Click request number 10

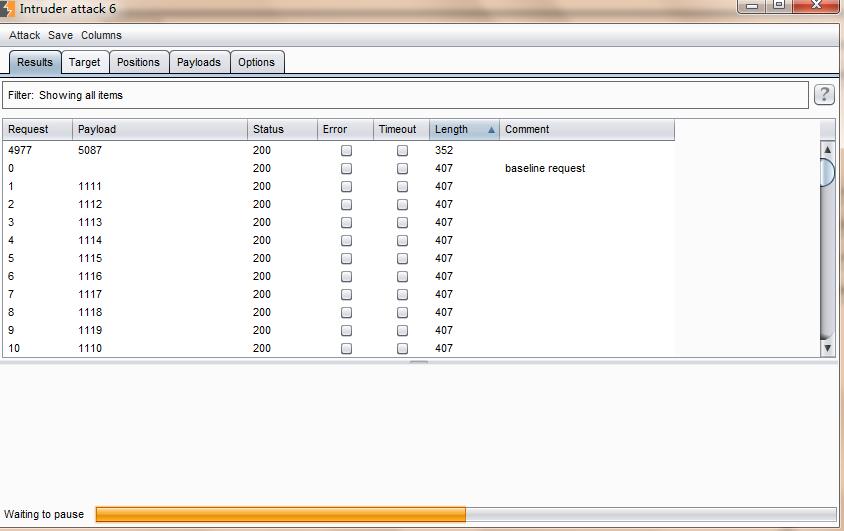pyautogui.click(x=14, y=348)
